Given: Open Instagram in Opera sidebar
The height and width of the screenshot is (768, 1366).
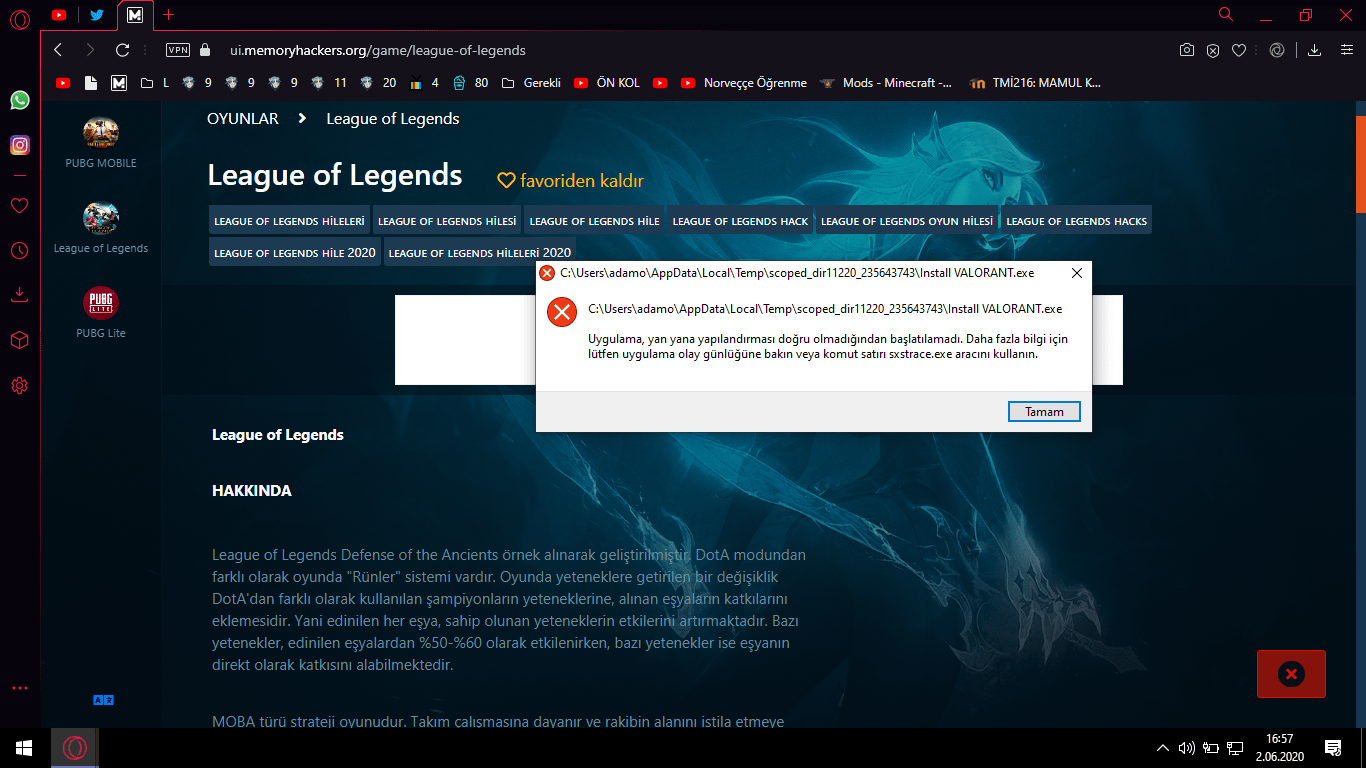Looking at the screenshot, I should click(19, 145).
